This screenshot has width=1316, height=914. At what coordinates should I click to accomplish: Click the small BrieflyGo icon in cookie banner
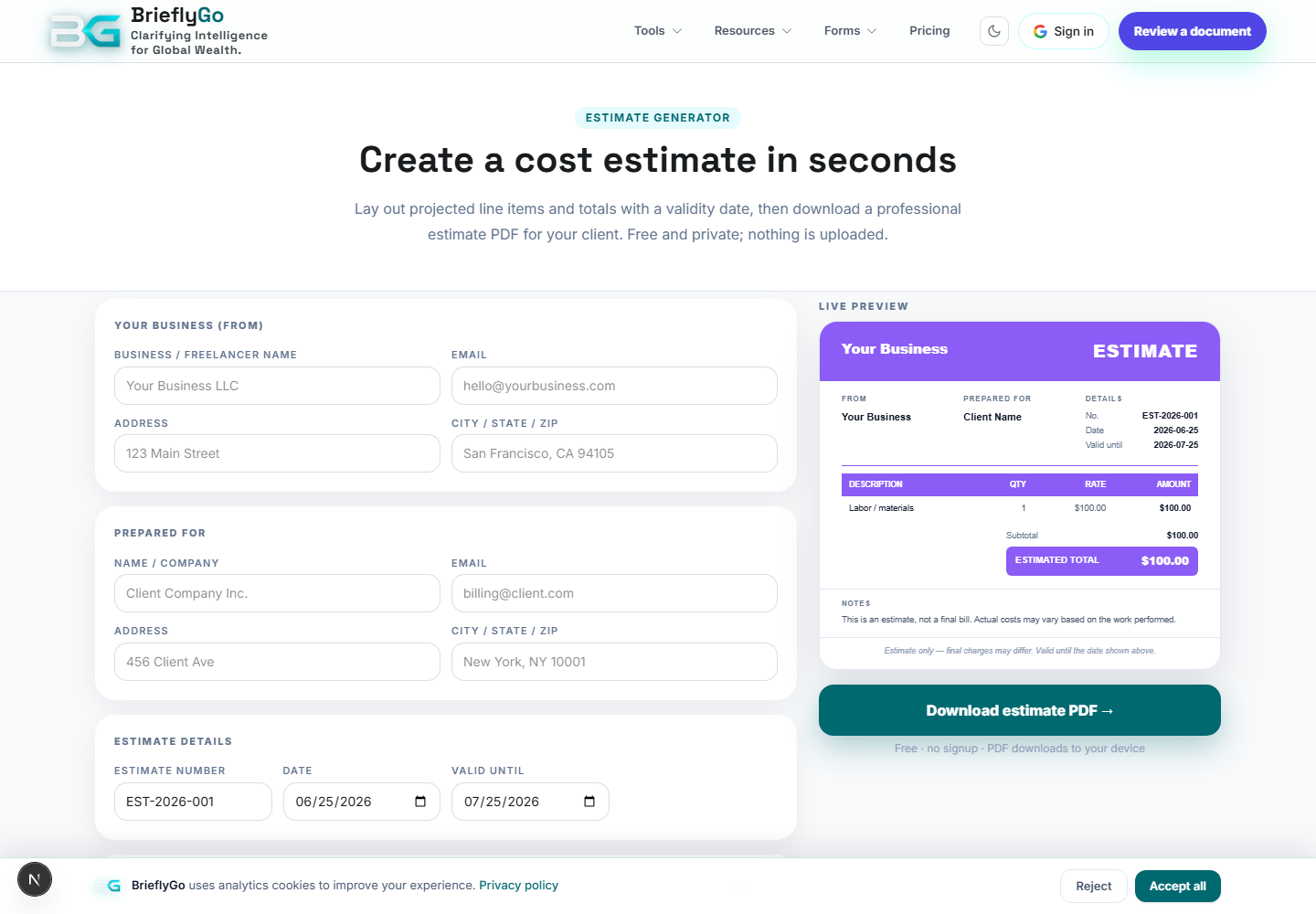[108, 886]
